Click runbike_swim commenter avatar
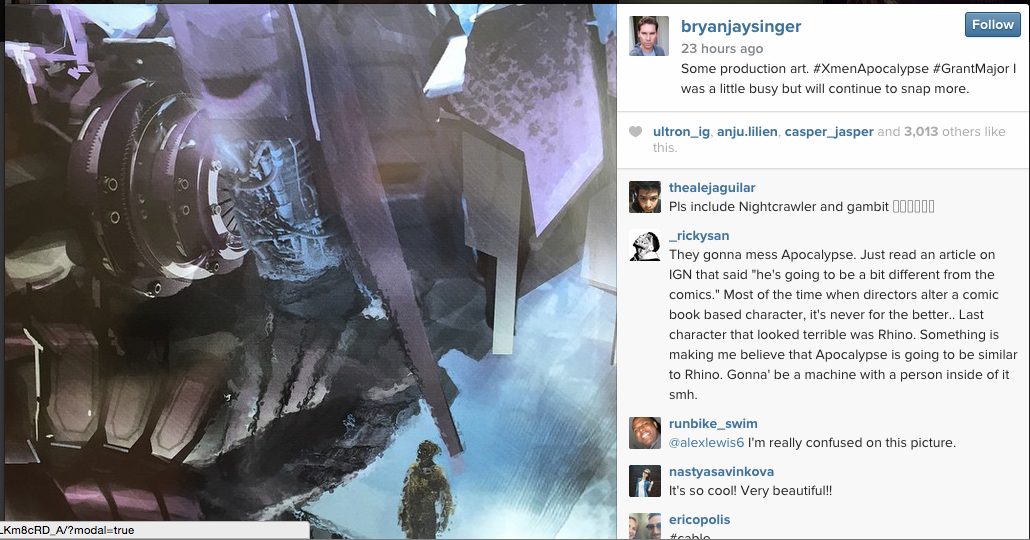Screen dimensions: 1030x540 point(645,433)
